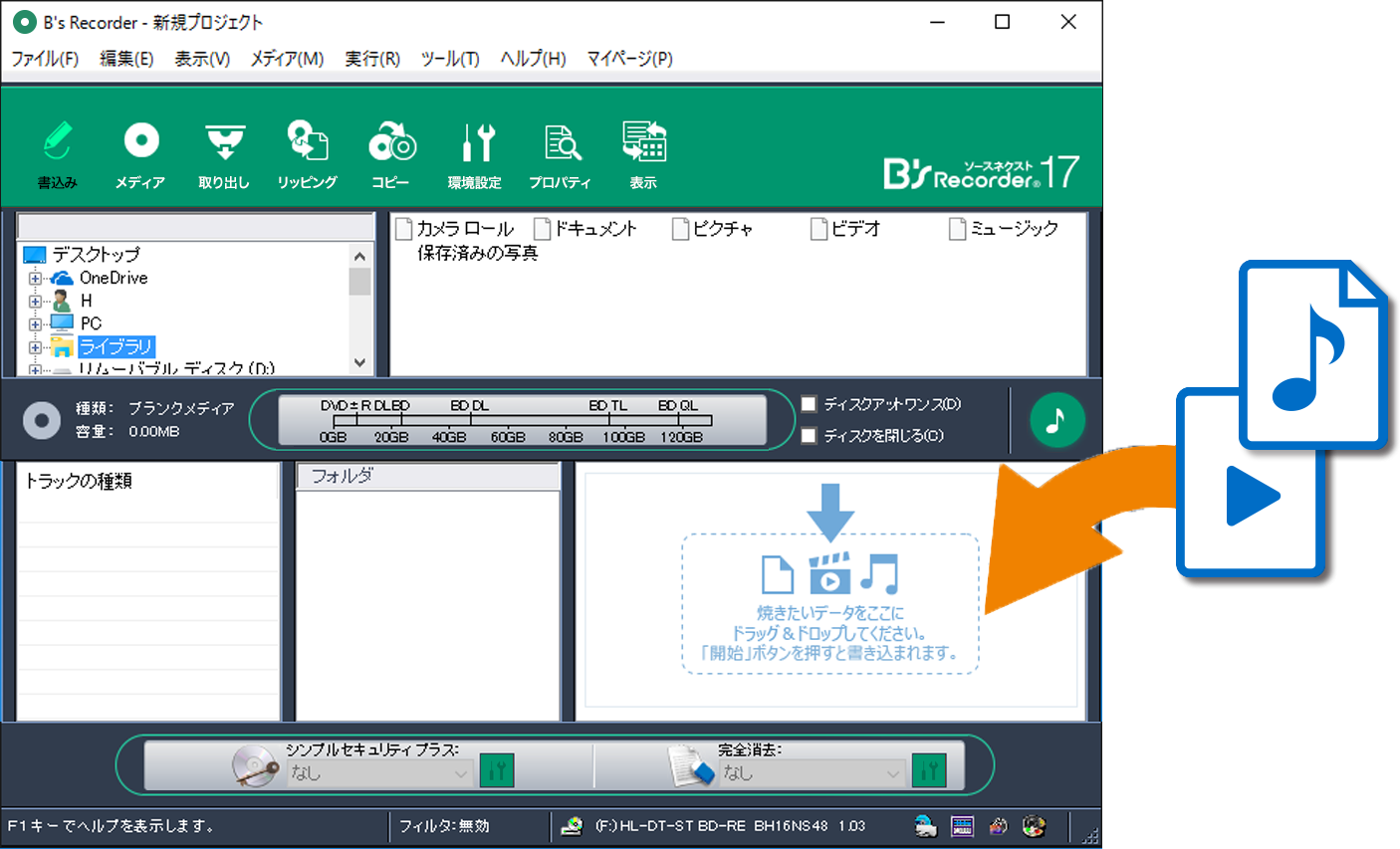
Task: Open the 表示(V) menu
Action: point(202,59)
